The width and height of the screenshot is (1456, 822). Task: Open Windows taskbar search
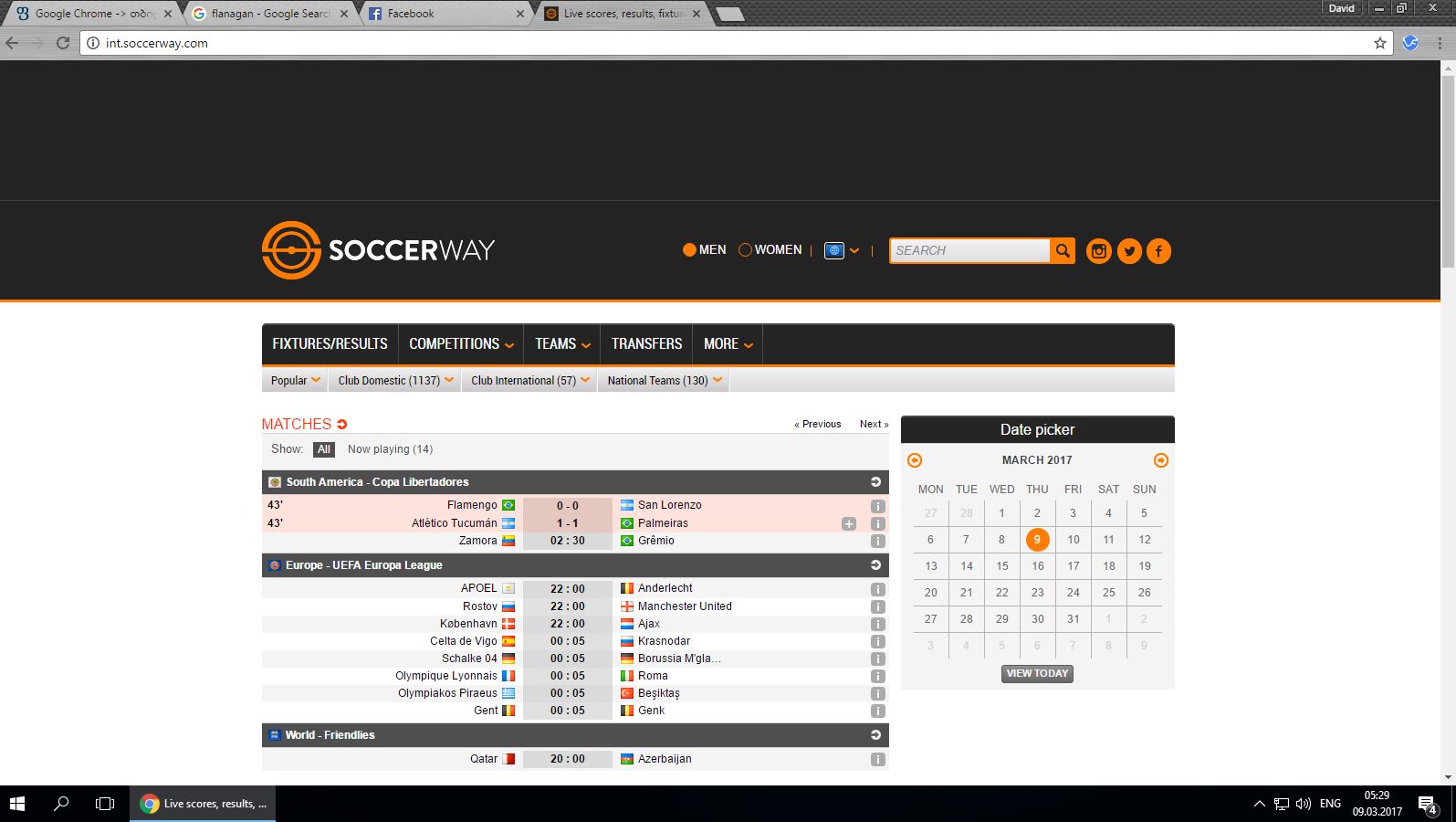[x=61, y=804]
